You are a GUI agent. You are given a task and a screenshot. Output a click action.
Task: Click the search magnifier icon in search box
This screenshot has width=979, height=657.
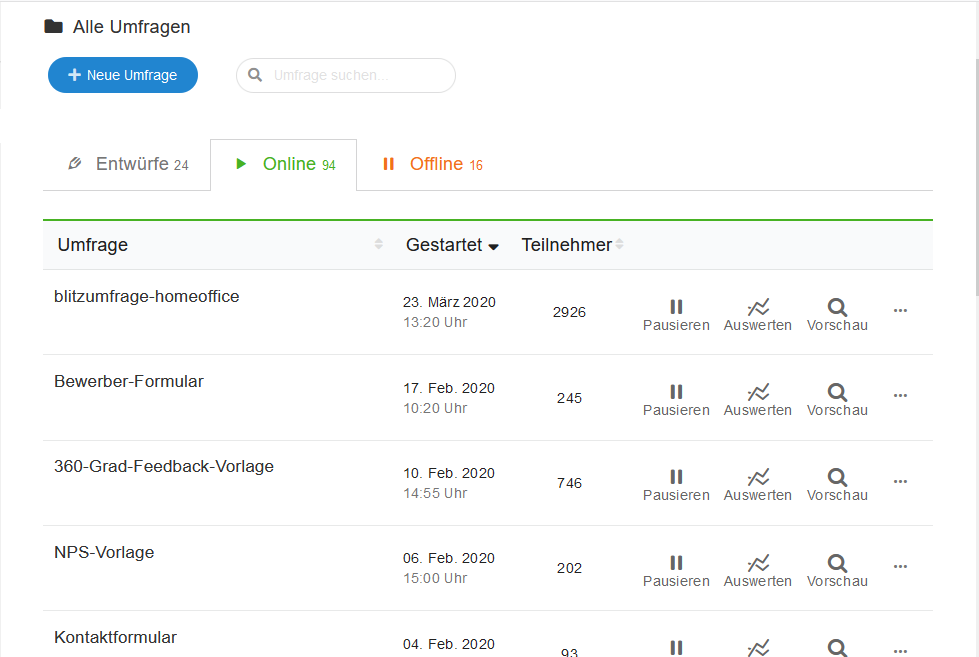click(255, 75)
